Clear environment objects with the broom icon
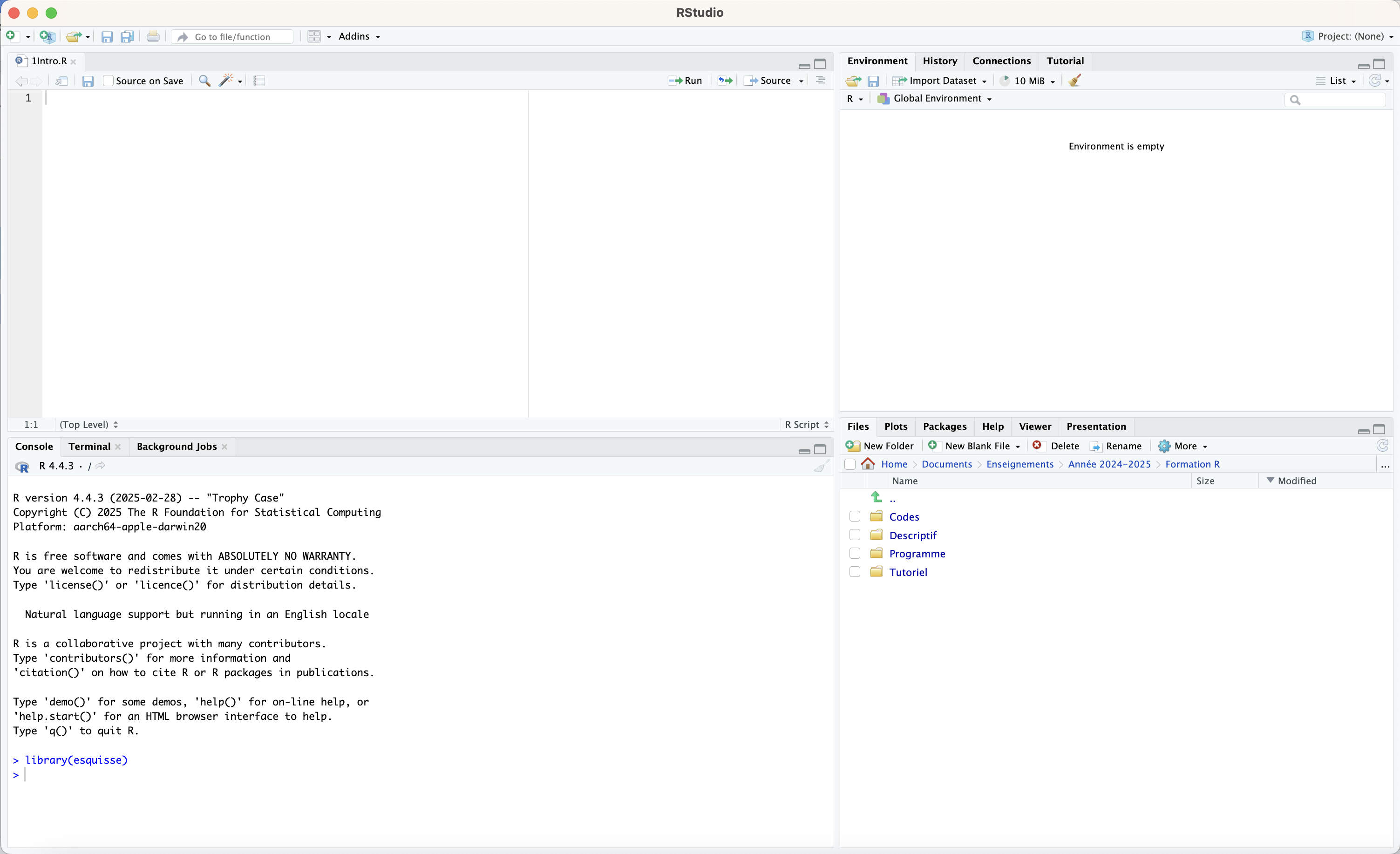The height and width of the screenshot is (854, 1400). 1075,81
